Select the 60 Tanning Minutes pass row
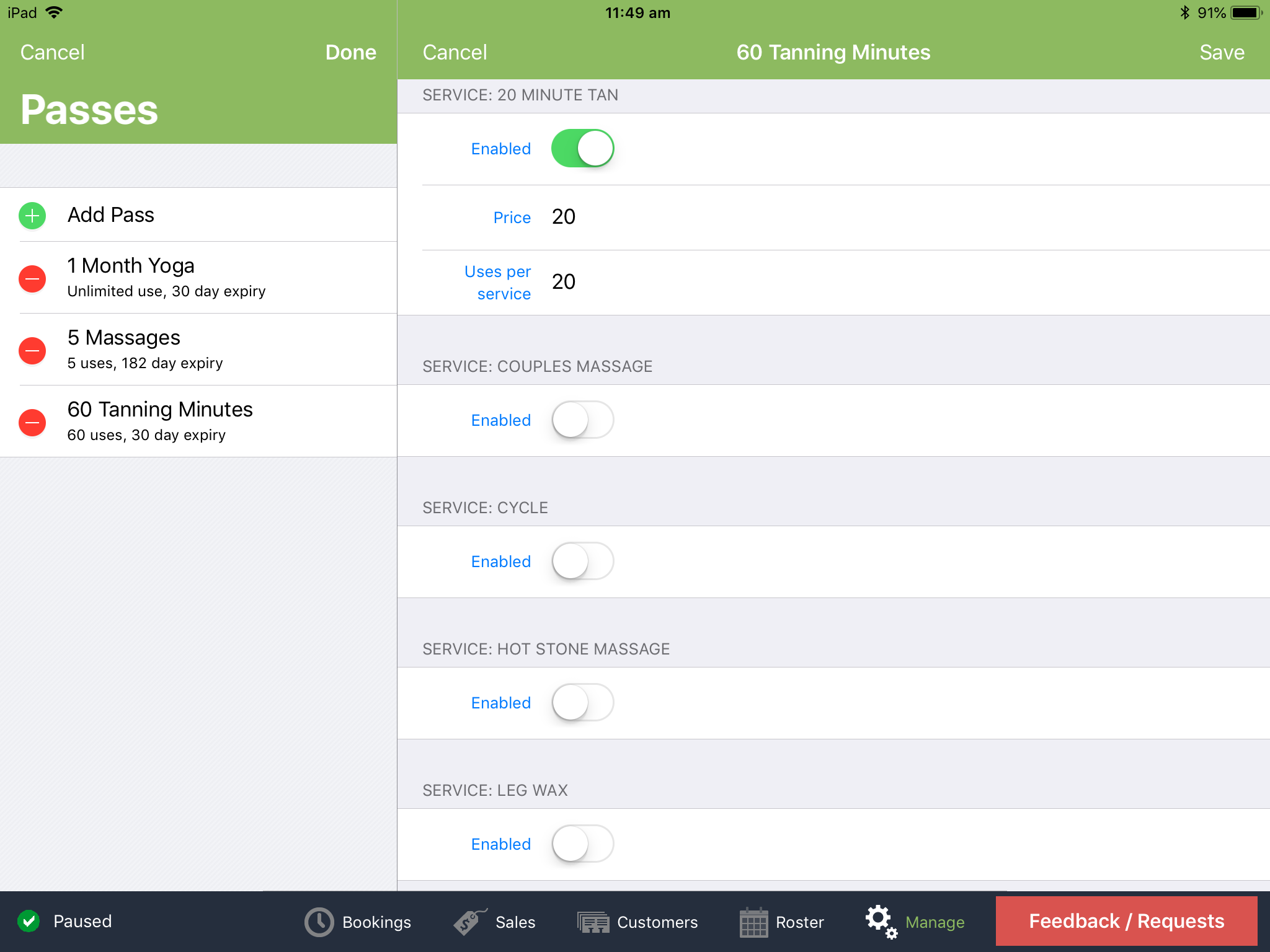This screenshot has width=1270, height=952. [198, 421]
